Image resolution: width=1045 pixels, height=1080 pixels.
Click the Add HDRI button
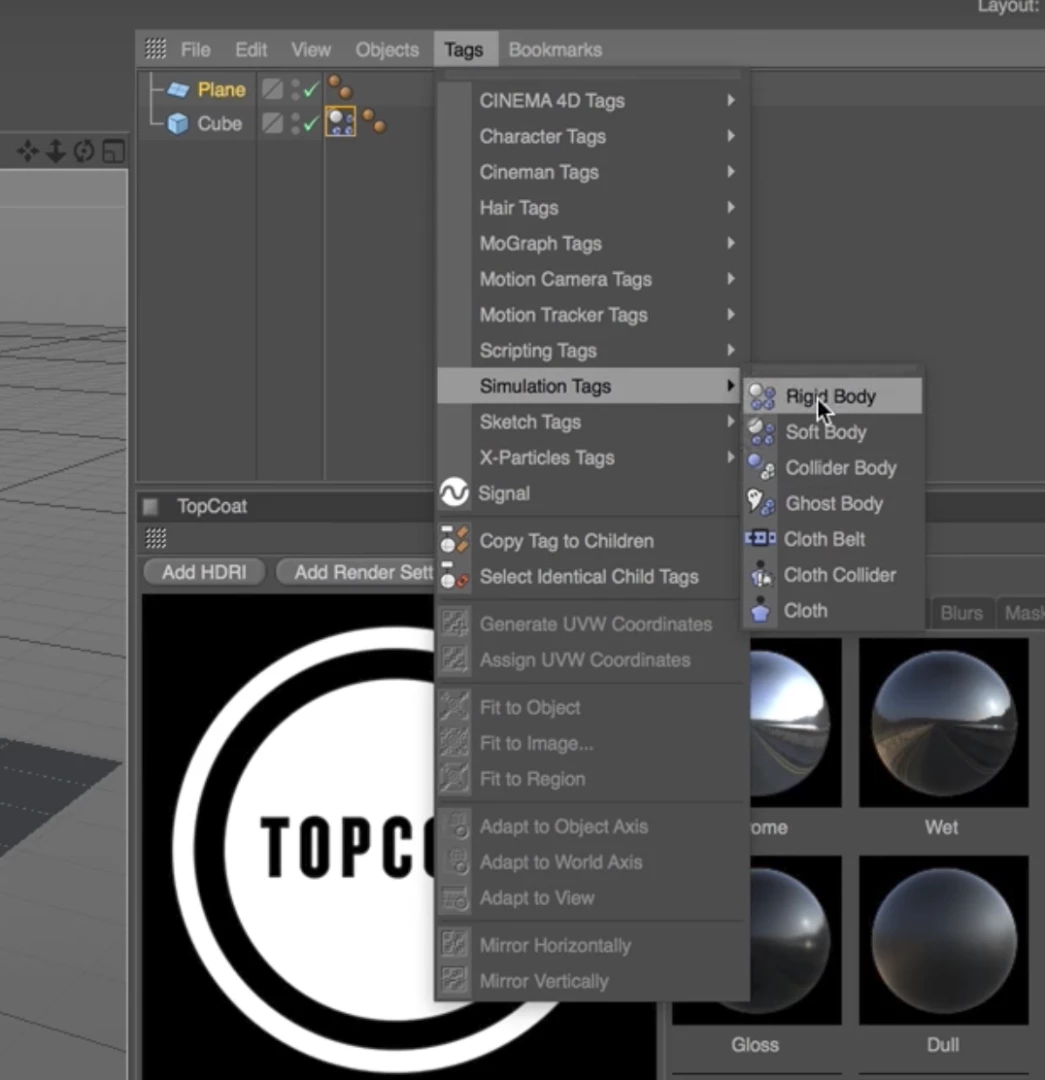(205, 572)
